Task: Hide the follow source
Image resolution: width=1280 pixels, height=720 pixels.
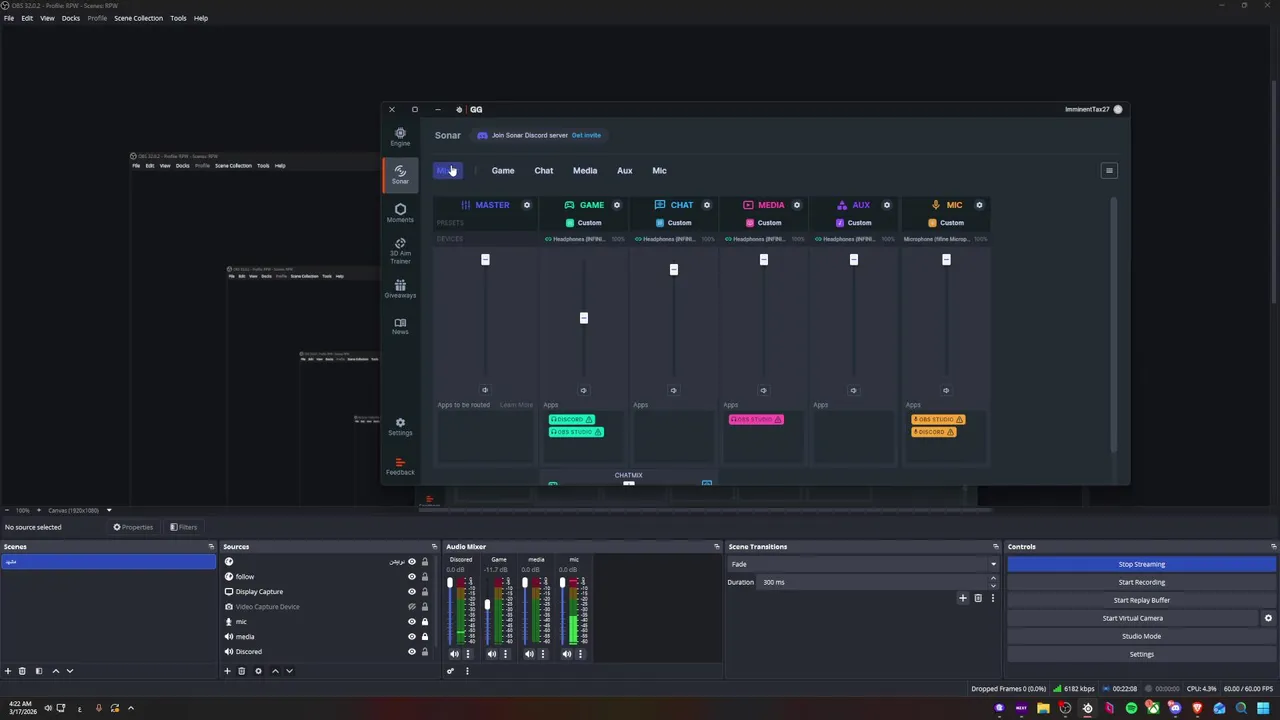Action: (411, 577)
